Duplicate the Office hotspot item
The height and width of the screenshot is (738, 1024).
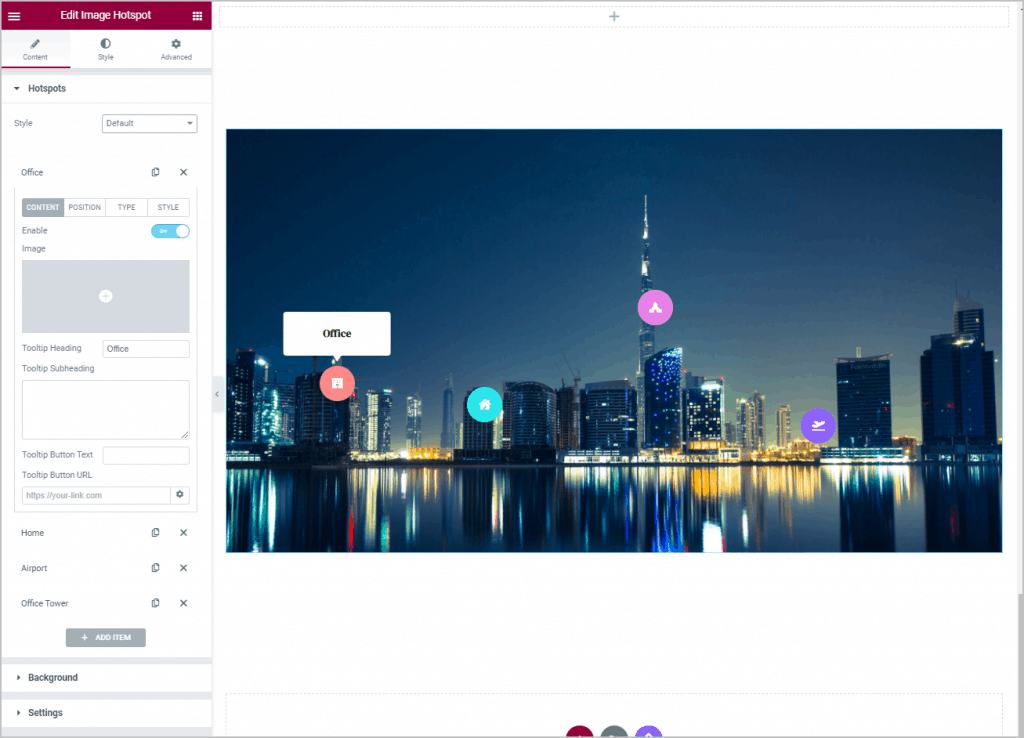[155, 172]
